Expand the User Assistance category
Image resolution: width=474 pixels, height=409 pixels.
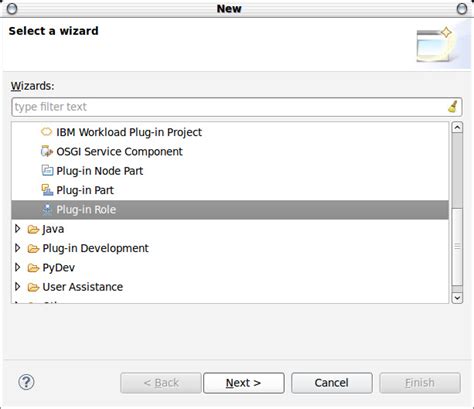click(18, 287)
